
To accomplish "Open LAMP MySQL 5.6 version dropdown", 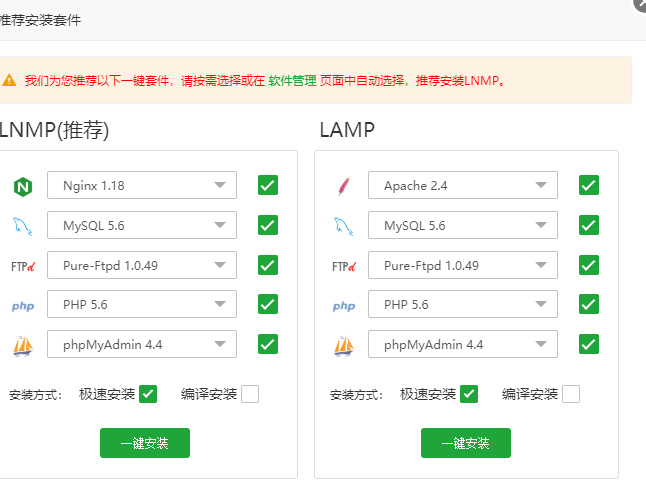I will click(x=463, y=225).
